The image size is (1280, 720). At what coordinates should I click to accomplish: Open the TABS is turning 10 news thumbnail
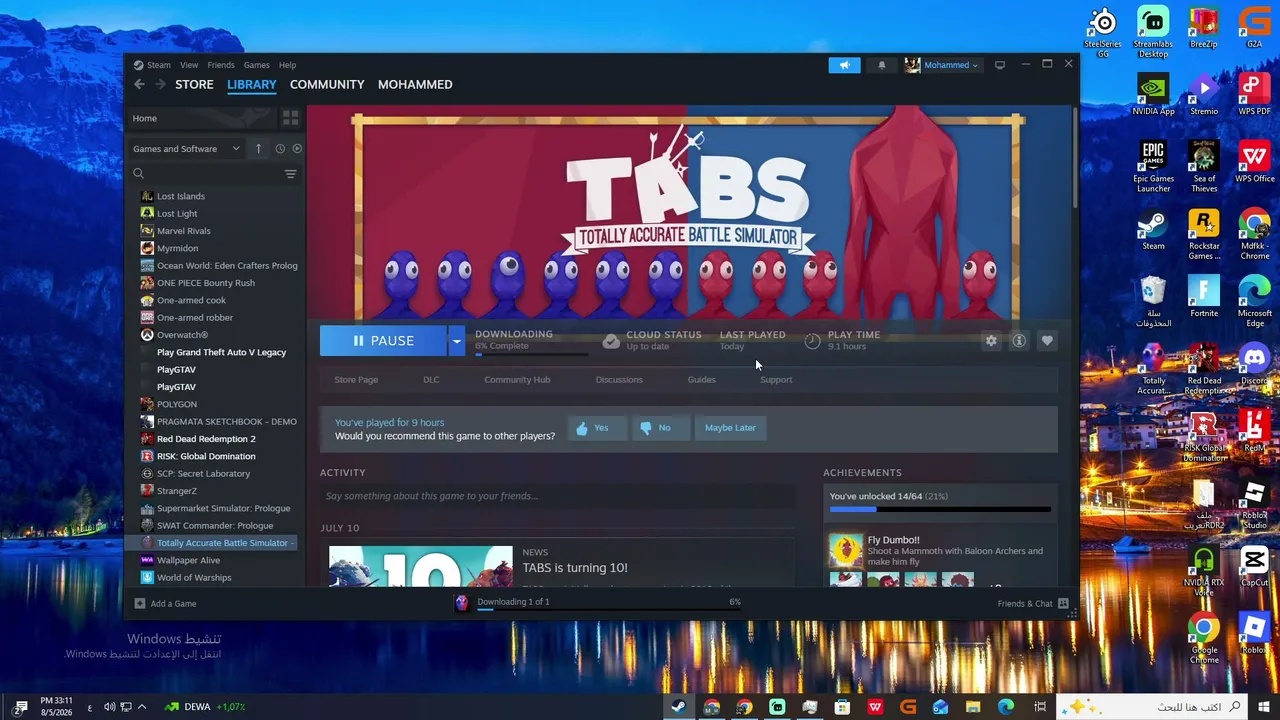pyautogui.click(x=421, y=566)
